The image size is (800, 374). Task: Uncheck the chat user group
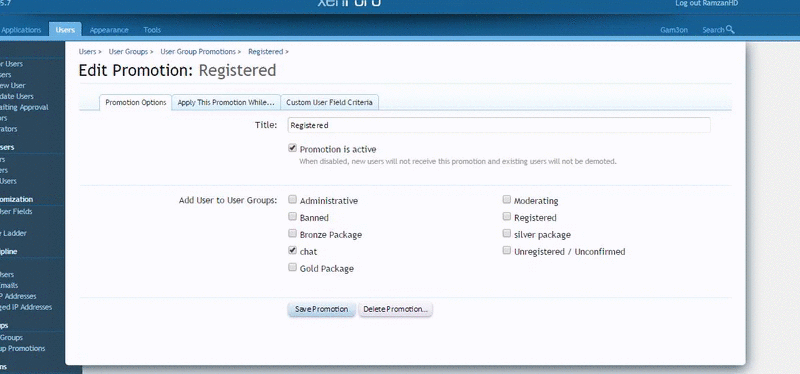(292, 250)
